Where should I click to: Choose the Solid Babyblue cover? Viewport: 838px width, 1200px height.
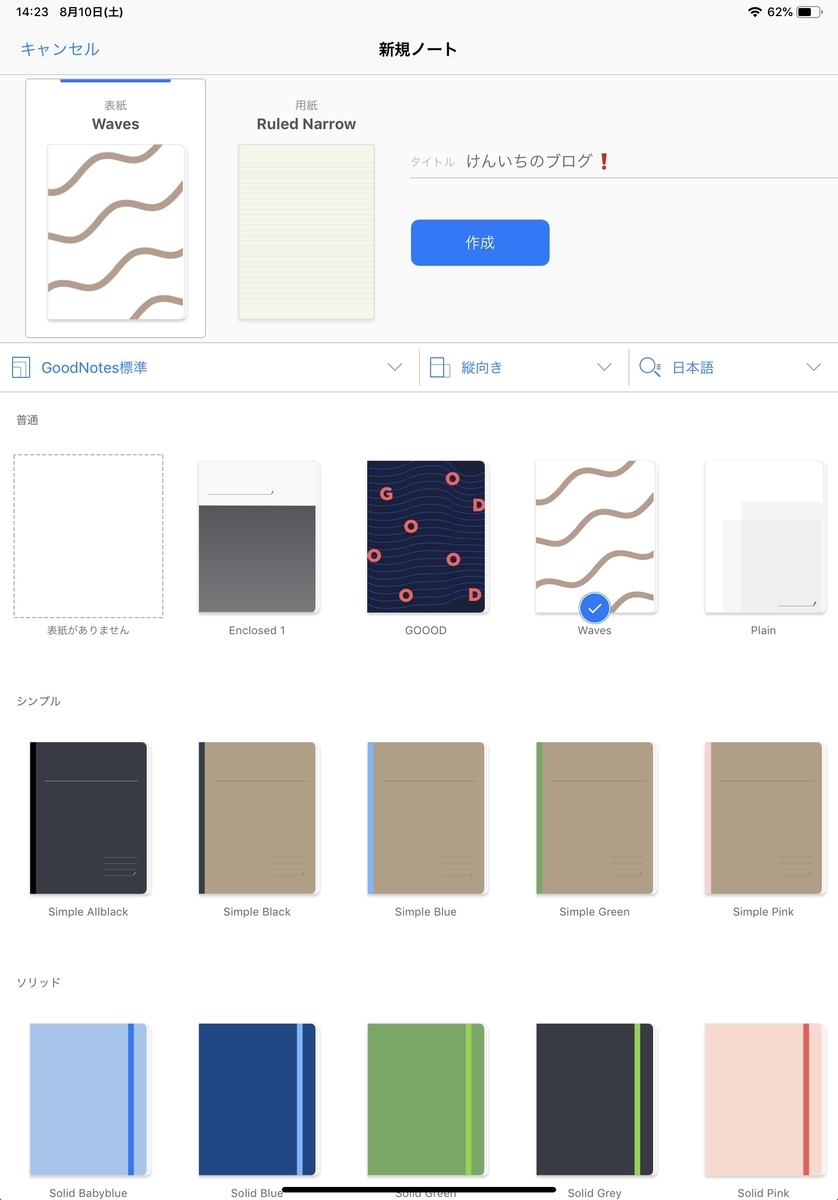88,1099
